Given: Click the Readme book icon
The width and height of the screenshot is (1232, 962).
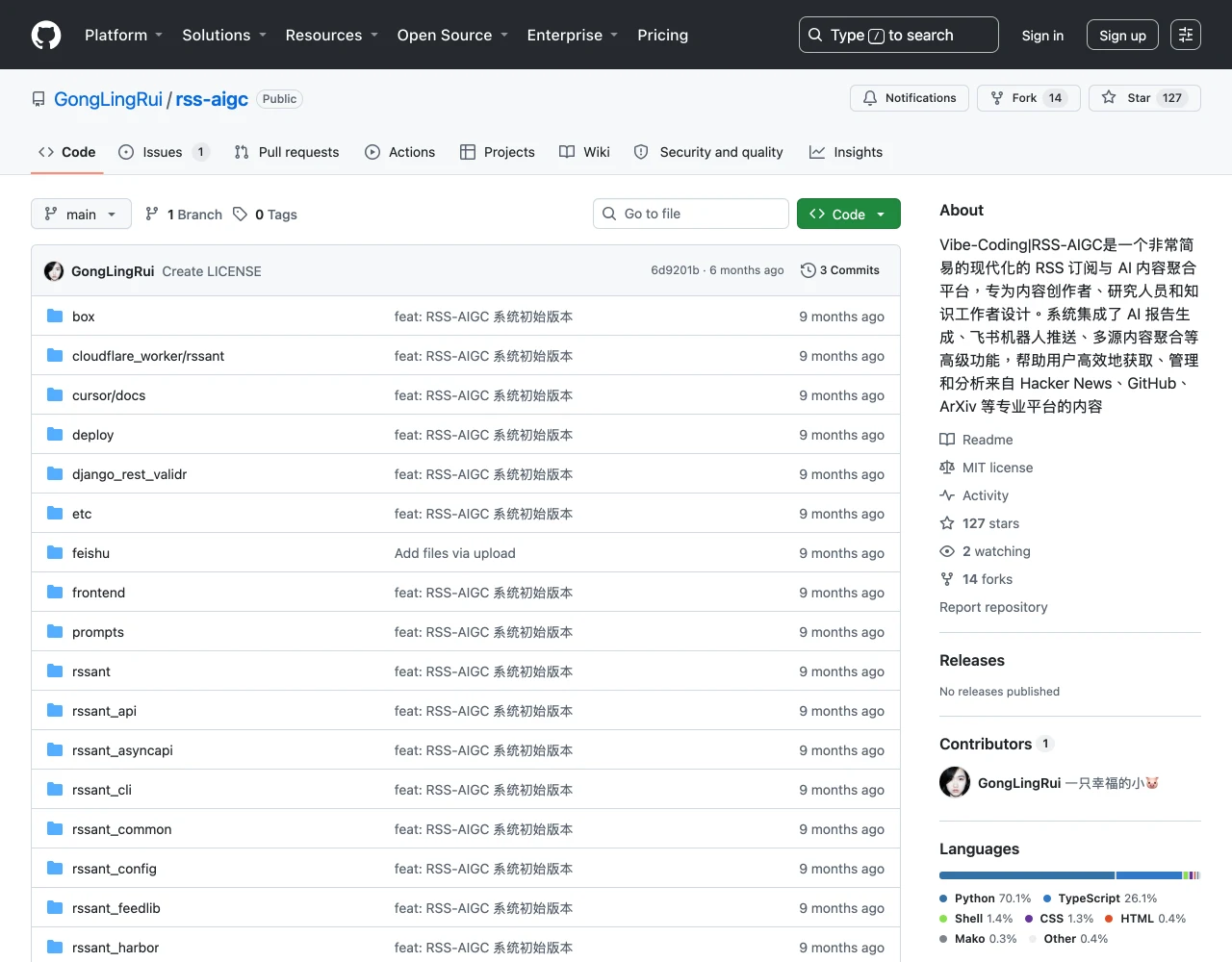Looking at the screenshot, I should [x=947, y=440].
